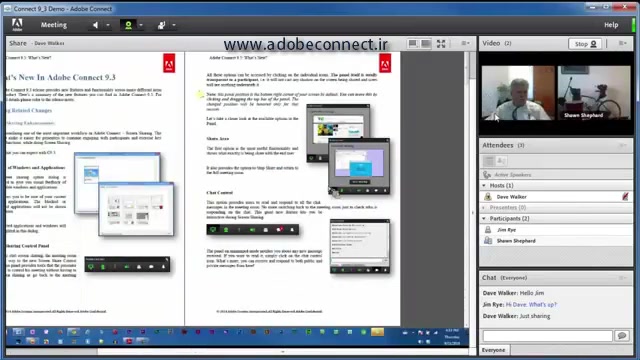Click the webcam participant icon next to Shawn Shephard
Screen dimensions: 640x360
coord(488,241)
